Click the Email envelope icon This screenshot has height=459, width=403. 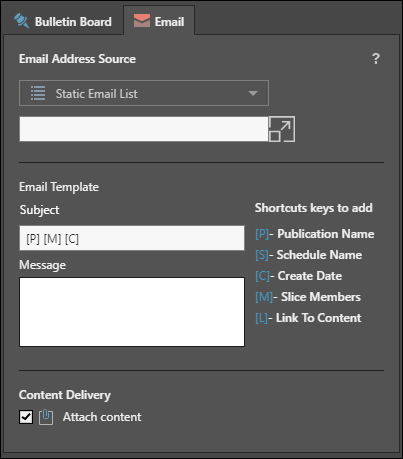pyautogui.click(x=142, y=21)
